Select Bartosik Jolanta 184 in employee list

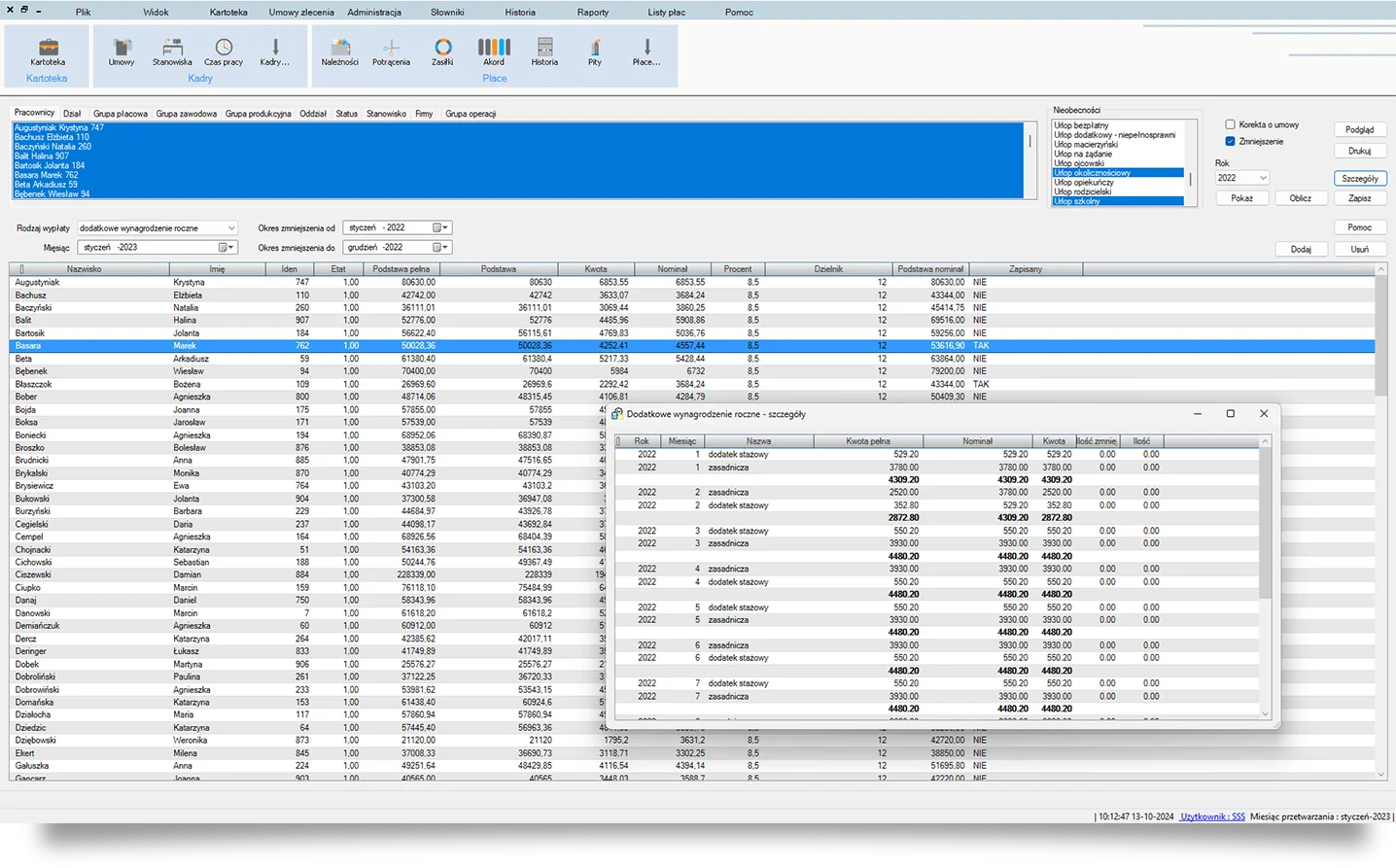tap(518, 165)
